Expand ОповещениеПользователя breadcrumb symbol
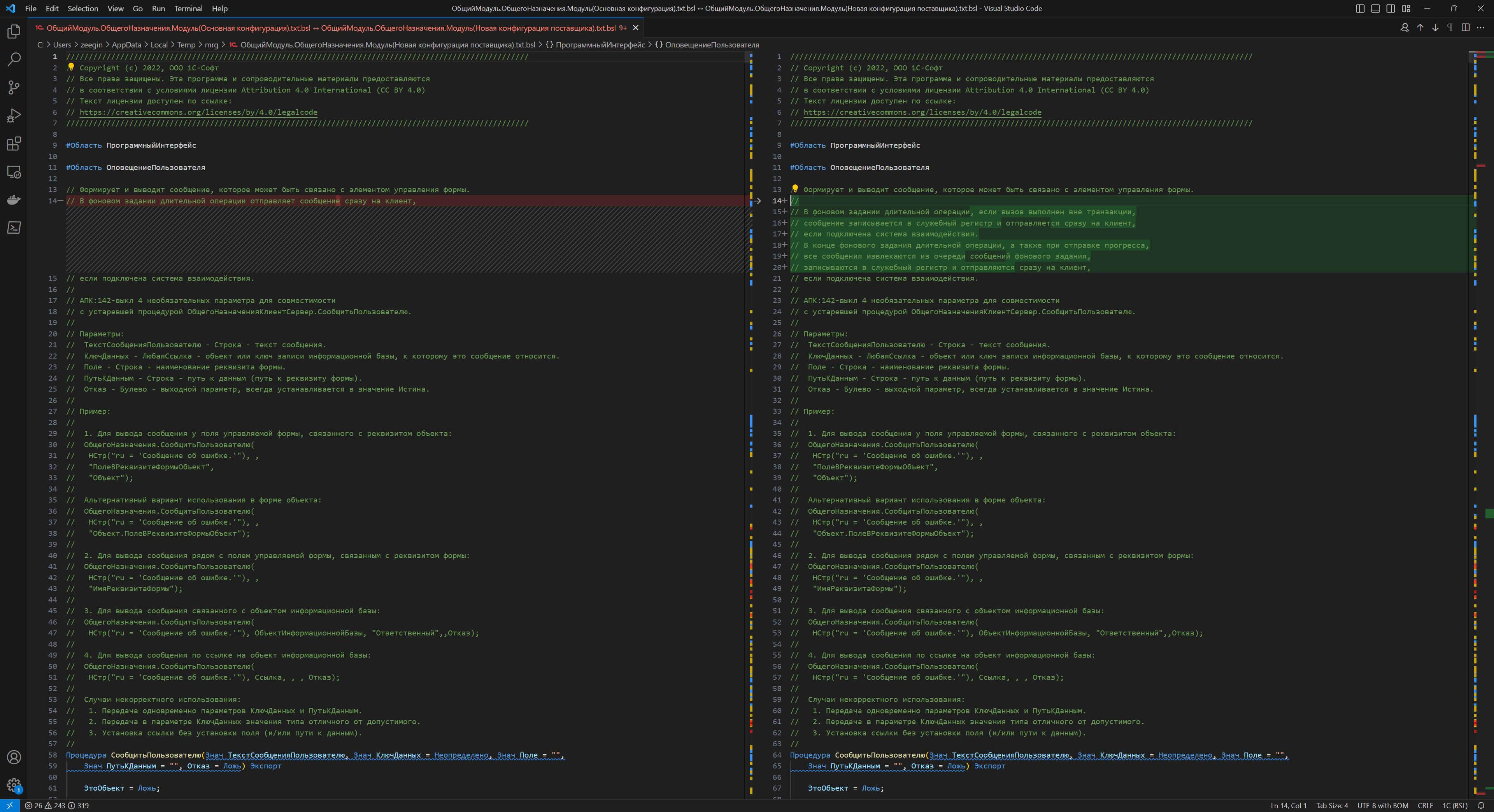1494x812 pixels. click(712, 45)
